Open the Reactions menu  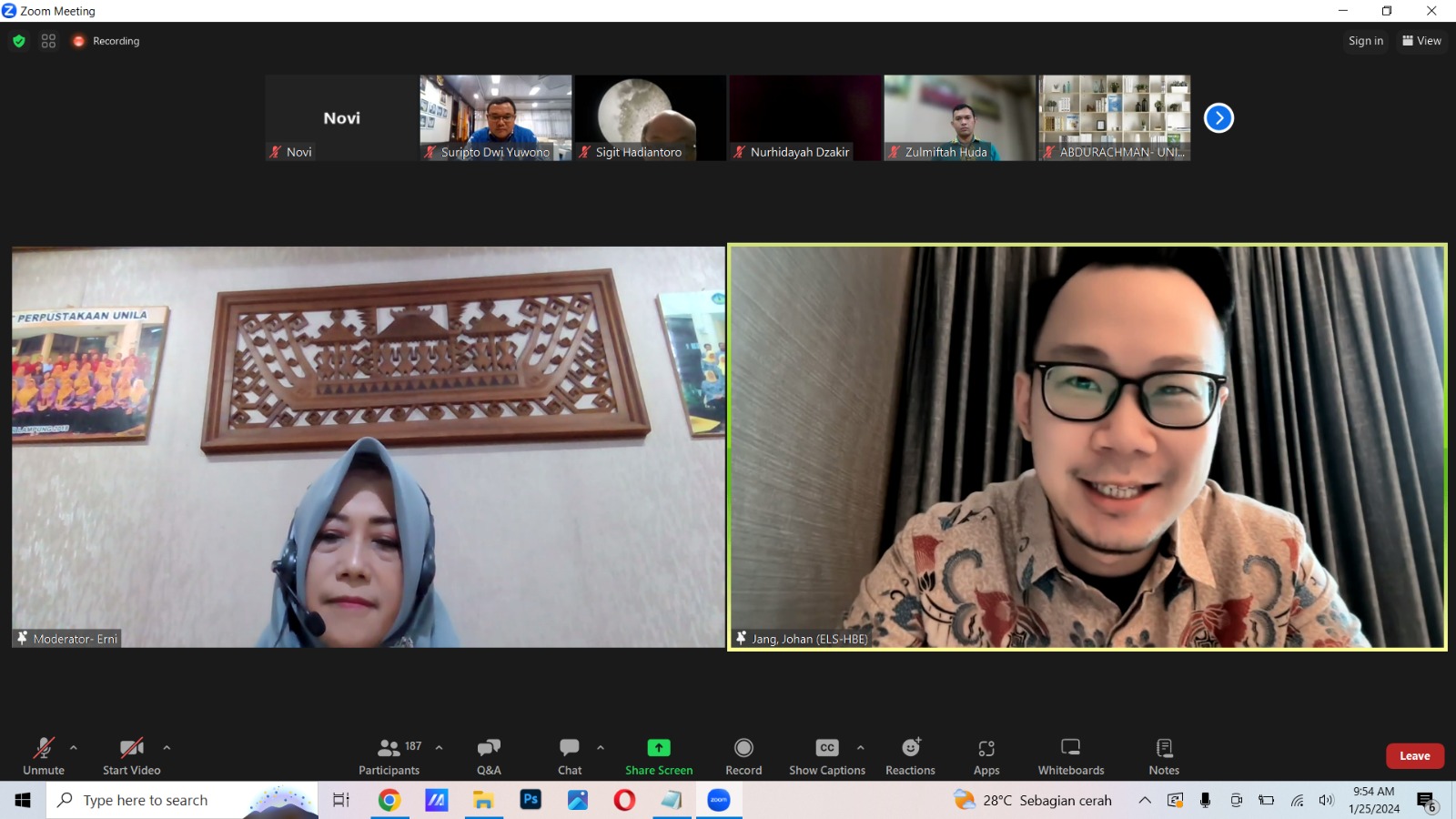coord(910,755)
